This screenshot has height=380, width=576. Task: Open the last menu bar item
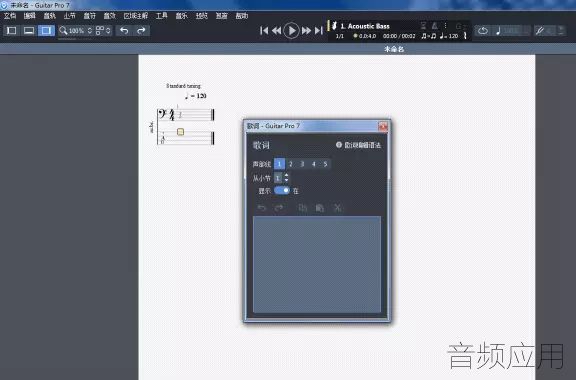(242, 16)
